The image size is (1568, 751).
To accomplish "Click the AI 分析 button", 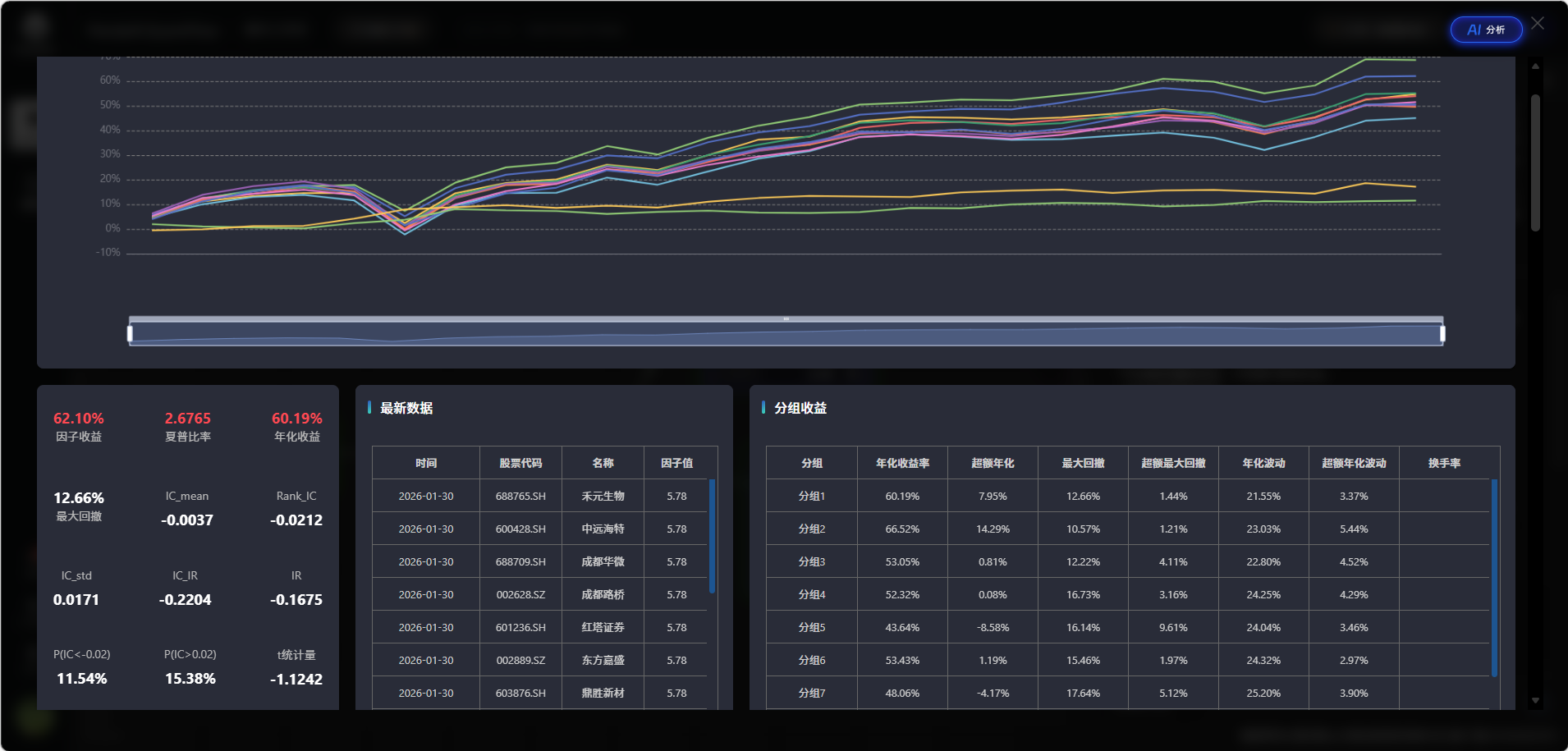I will click(x=1486, y=30).
